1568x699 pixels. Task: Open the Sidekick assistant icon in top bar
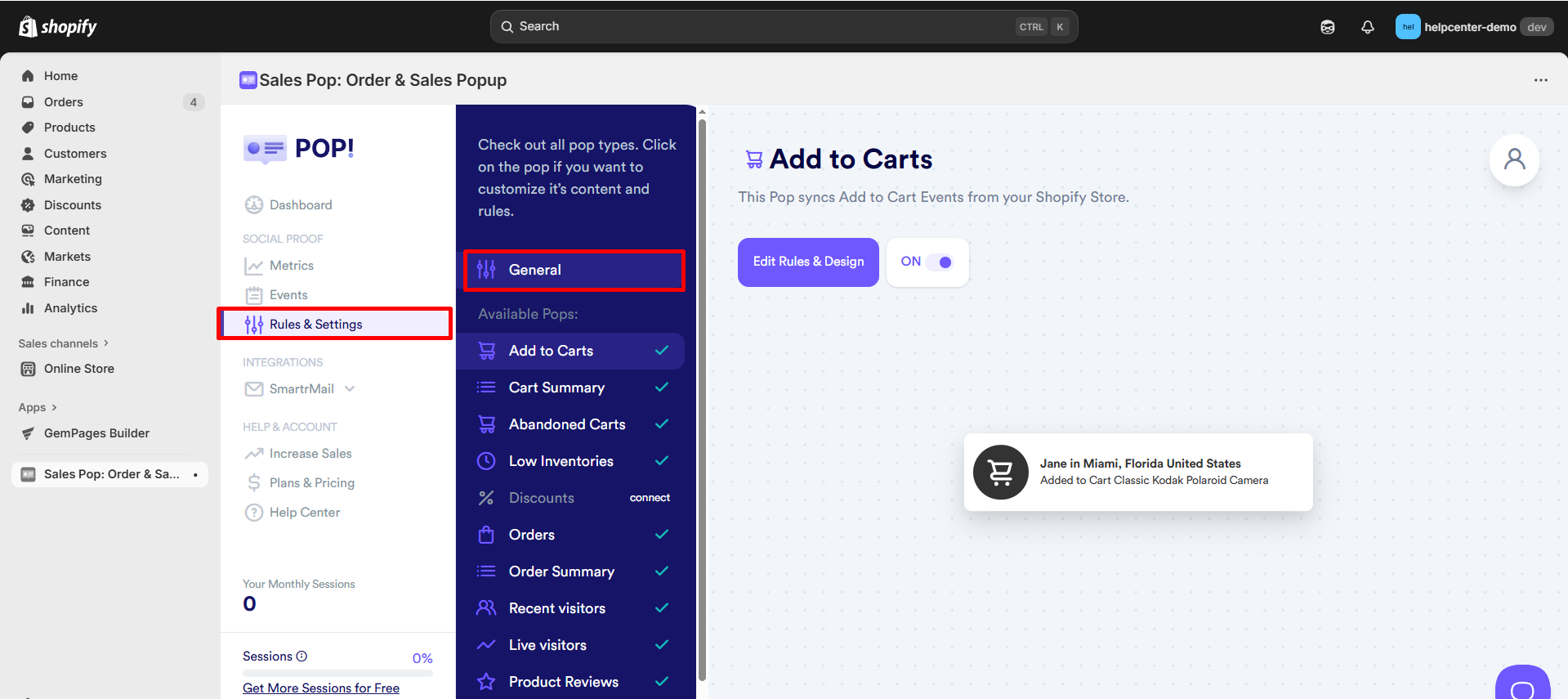tap(1328, 27)
